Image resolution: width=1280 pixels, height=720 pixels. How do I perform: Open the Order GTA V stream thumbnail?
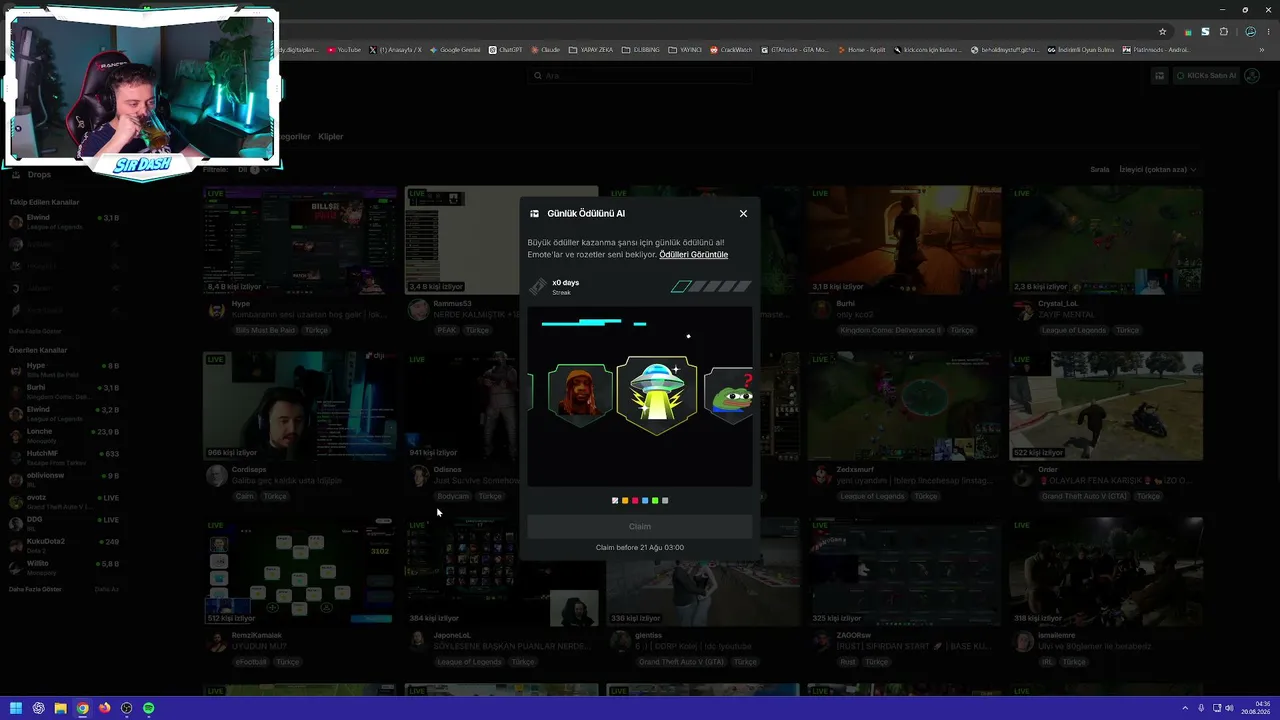[x=1106, y=406]
